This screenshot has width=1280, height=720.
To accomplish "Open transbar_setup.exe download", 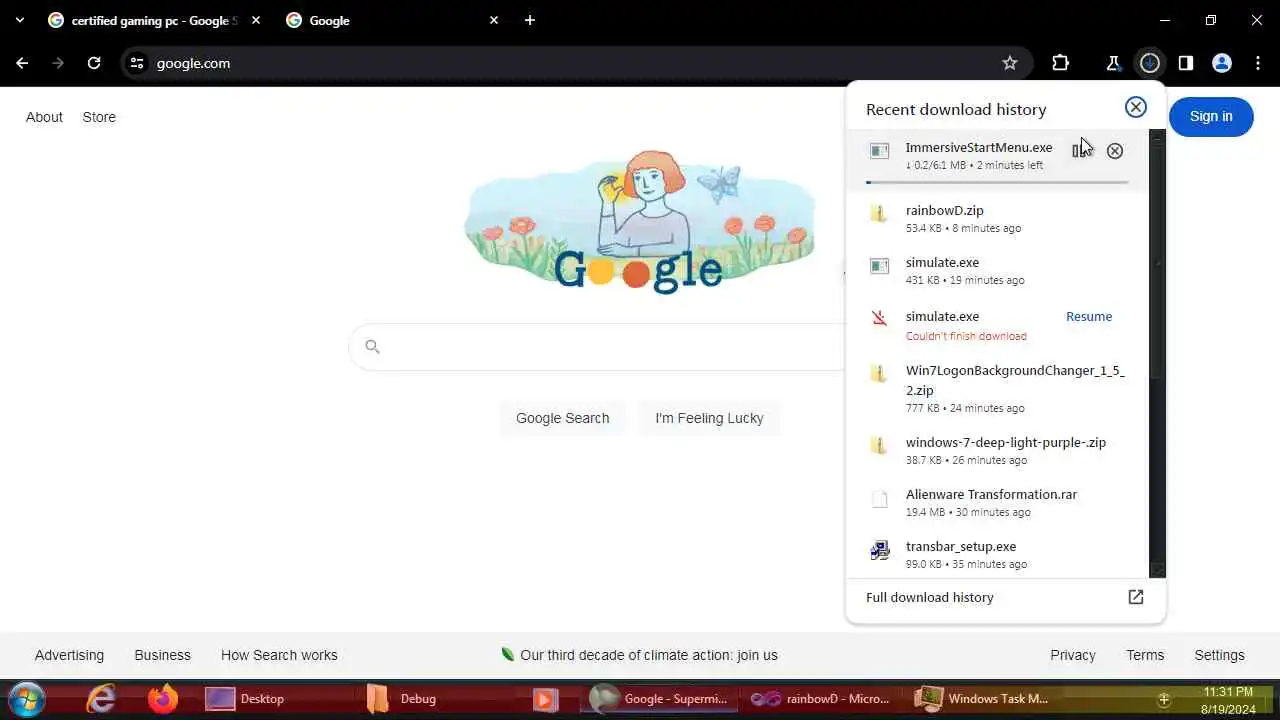I will click(x=997, y=554).
